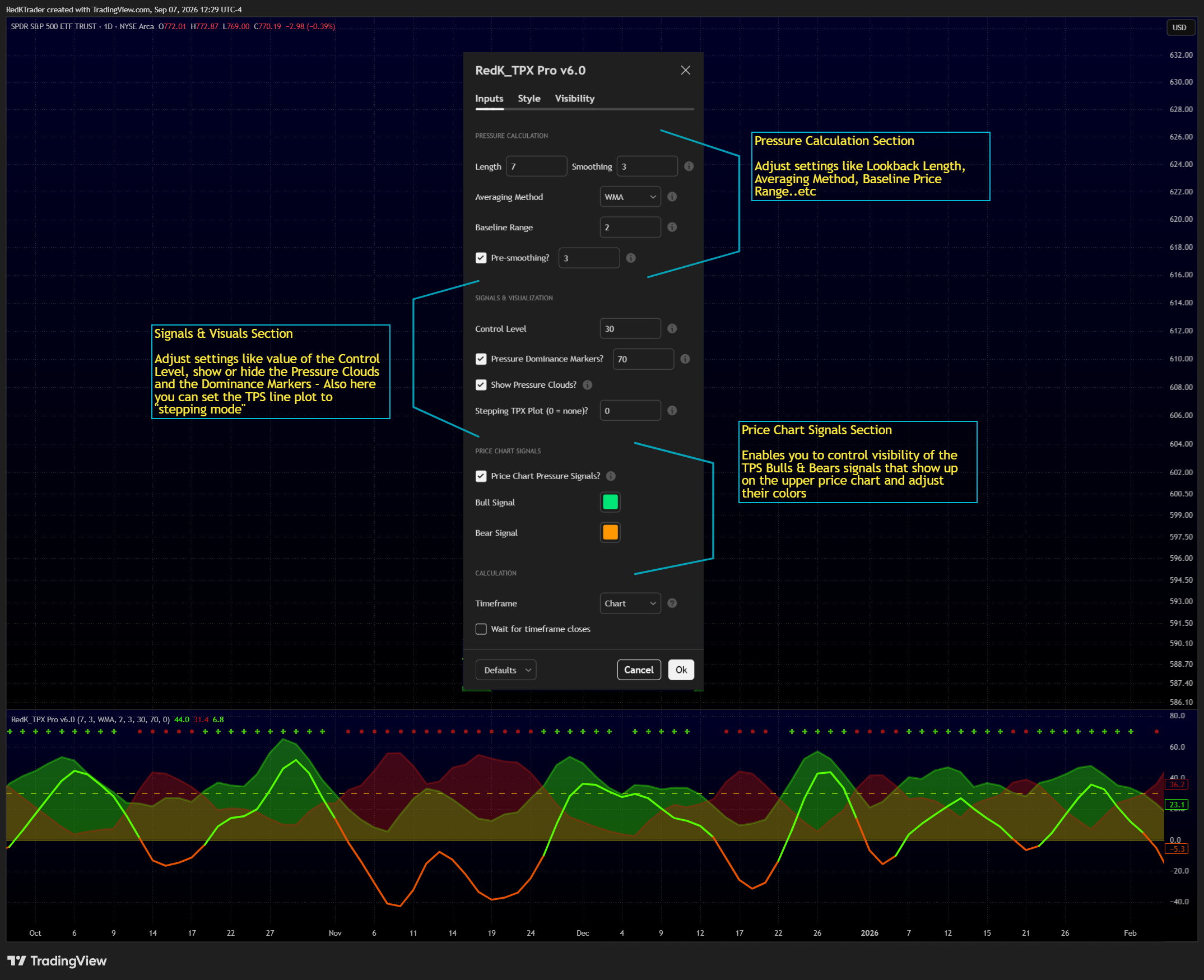Open the Timeframe Chart dropdown
1204x980 pixels.
(x=630, y=603)
